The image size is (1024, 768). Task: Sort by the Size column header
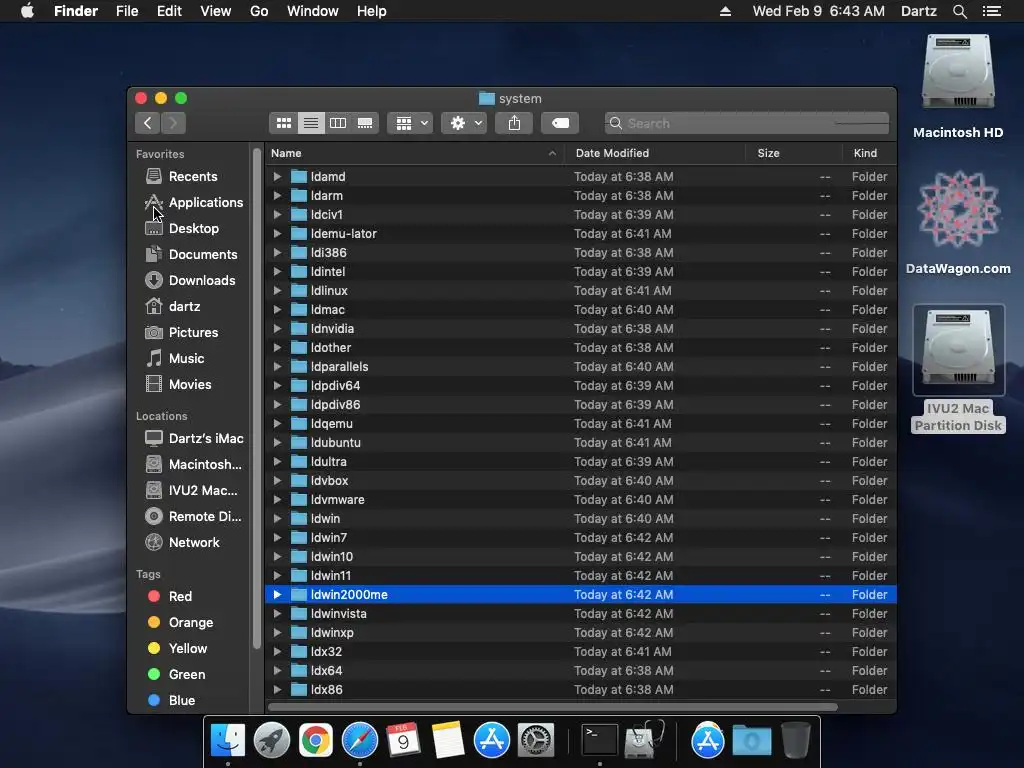[794, 153]
